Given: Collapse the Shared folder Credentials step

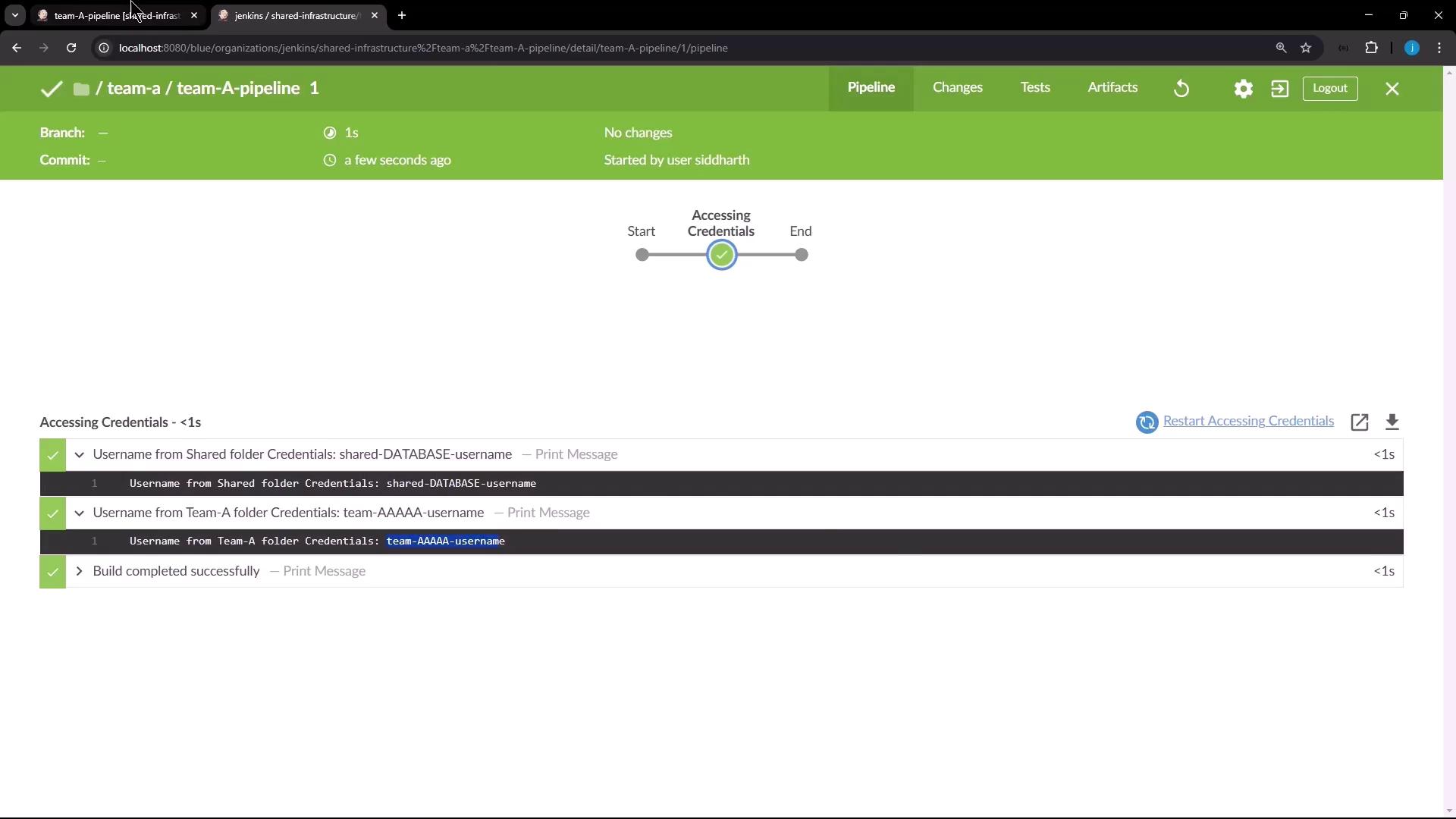Looking at the screenshot, I should tap(79, 455).
